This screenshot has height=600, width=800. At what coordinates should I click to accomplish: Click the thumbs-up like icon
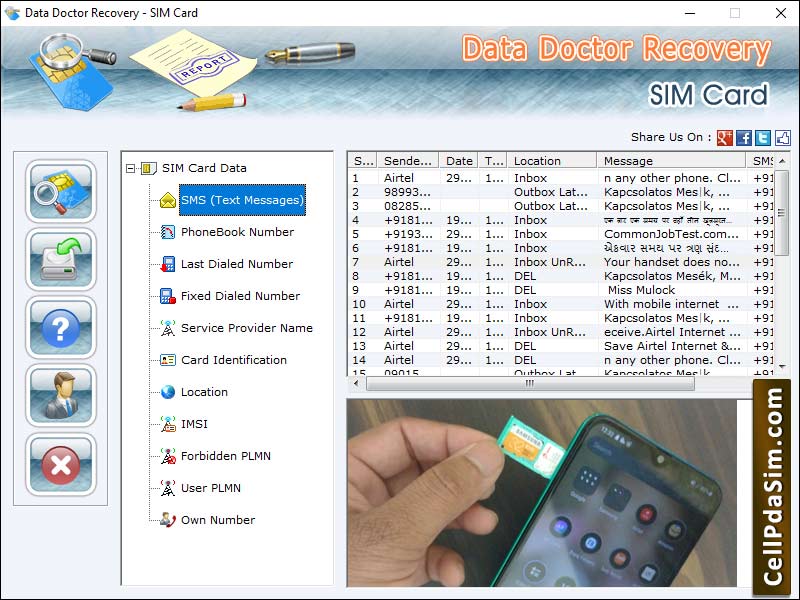782,138
